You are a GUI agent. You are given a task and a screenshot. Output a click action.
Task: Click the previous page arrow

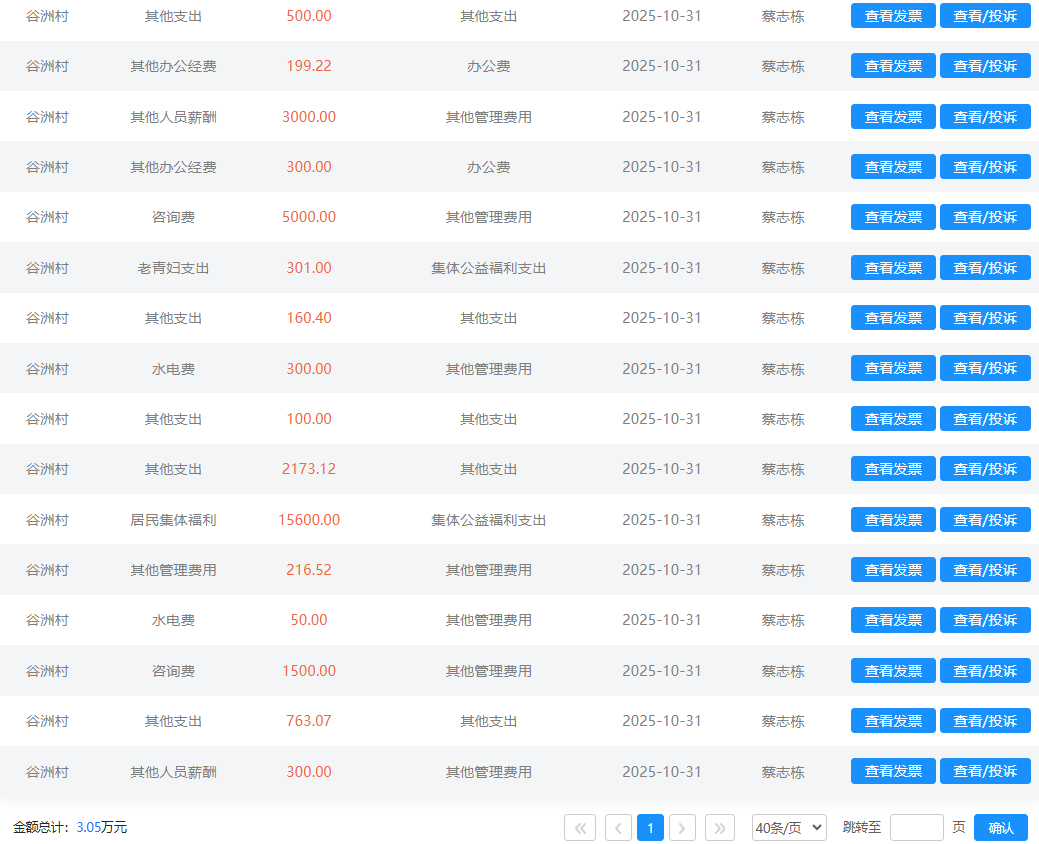point(618,827)
